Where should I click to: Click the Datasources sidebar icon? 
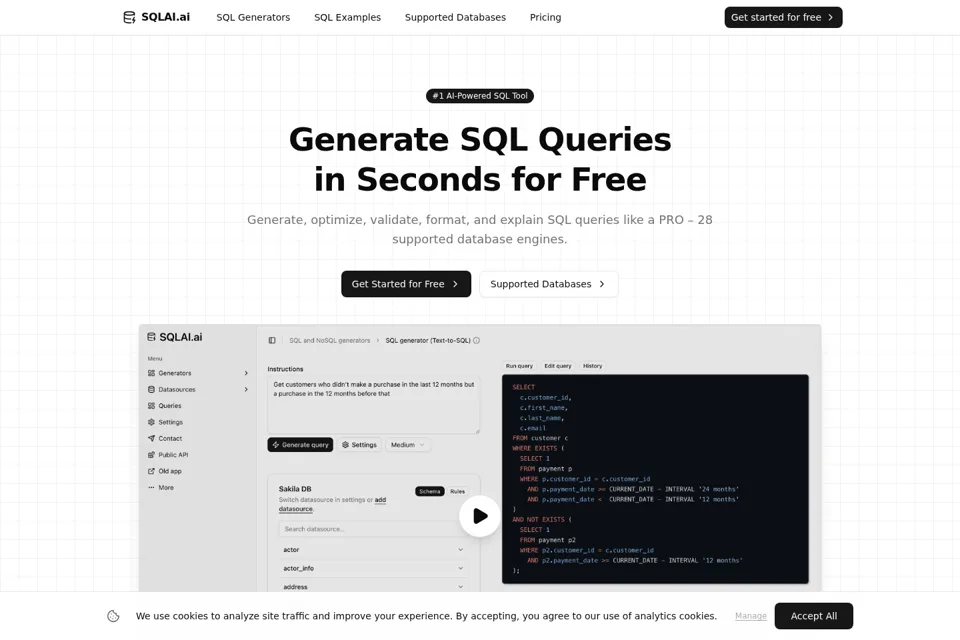pyautogui.click(x=151, y=390)
